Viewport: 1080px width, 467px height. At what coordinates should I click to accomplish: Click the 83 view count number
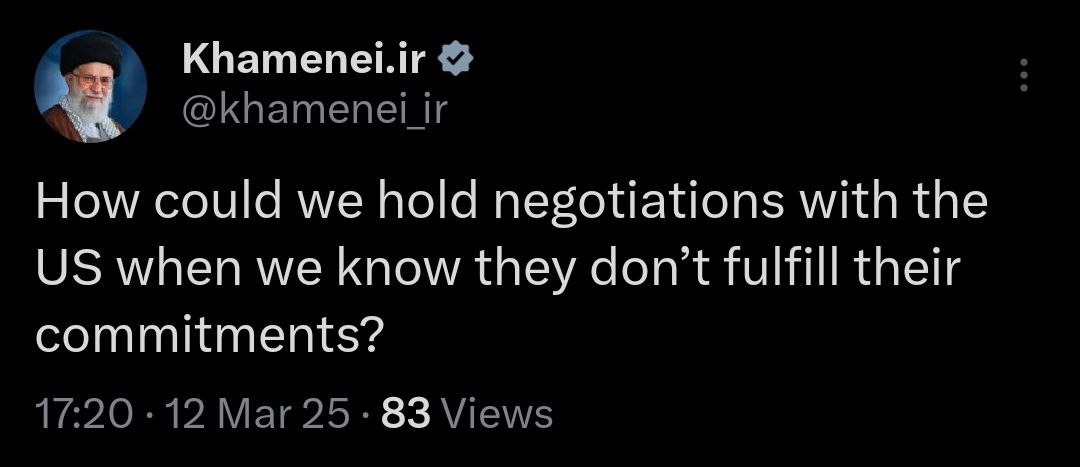point(406,413)
